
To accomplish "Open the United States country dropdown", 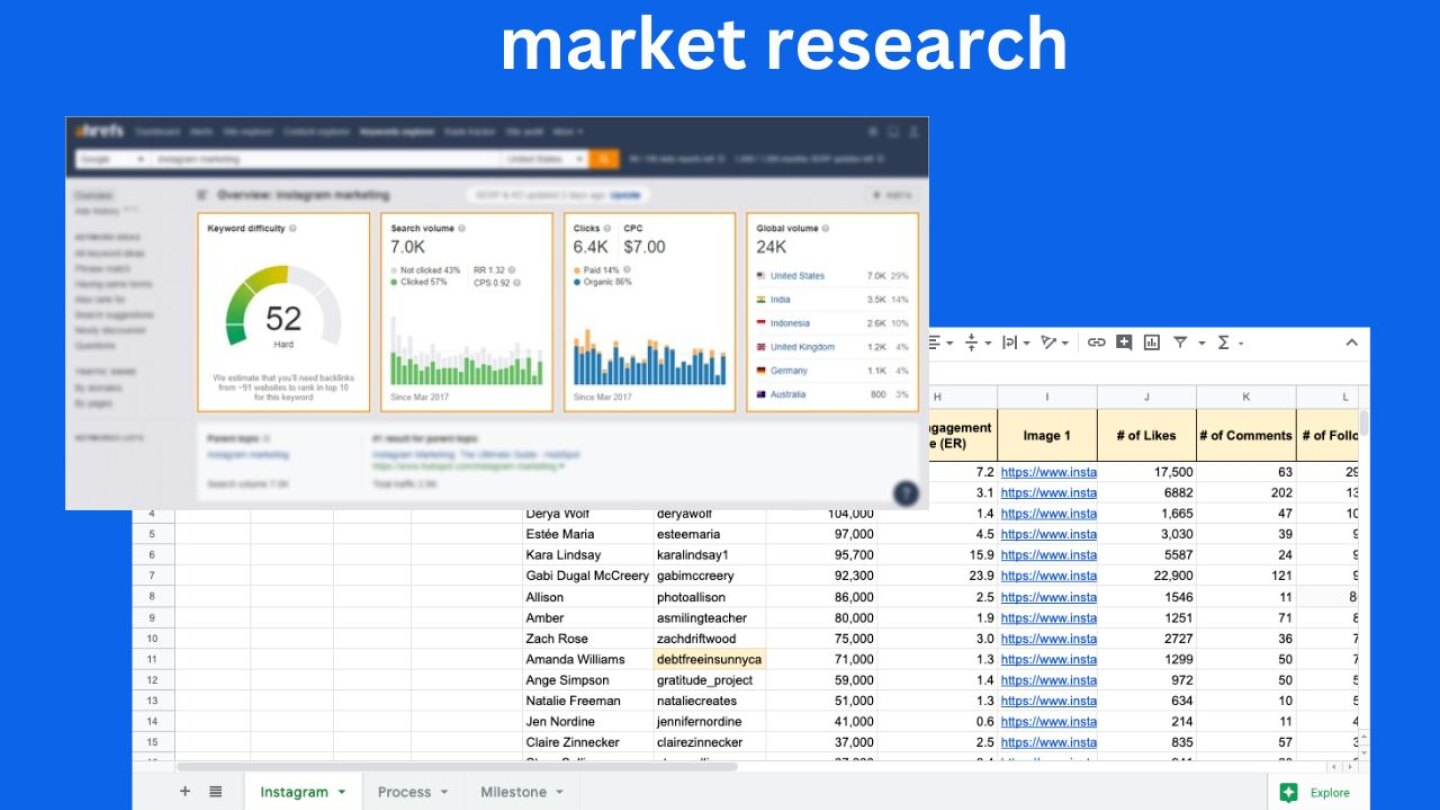I will (x=546, y=159).
